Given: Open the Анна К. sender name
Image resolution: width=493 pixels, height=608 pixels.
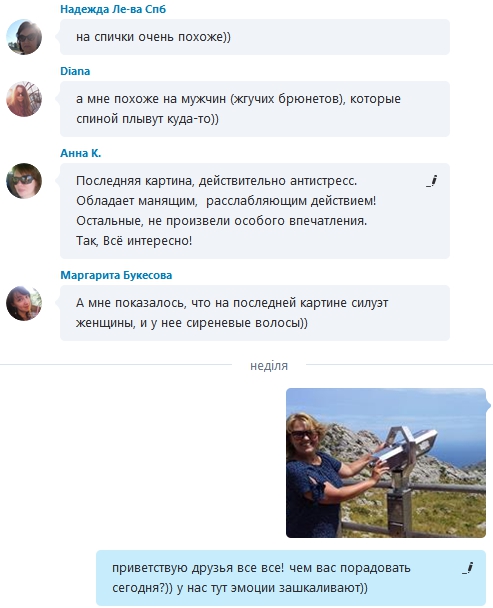Looking at the screenshot, I should click(81, 153).
